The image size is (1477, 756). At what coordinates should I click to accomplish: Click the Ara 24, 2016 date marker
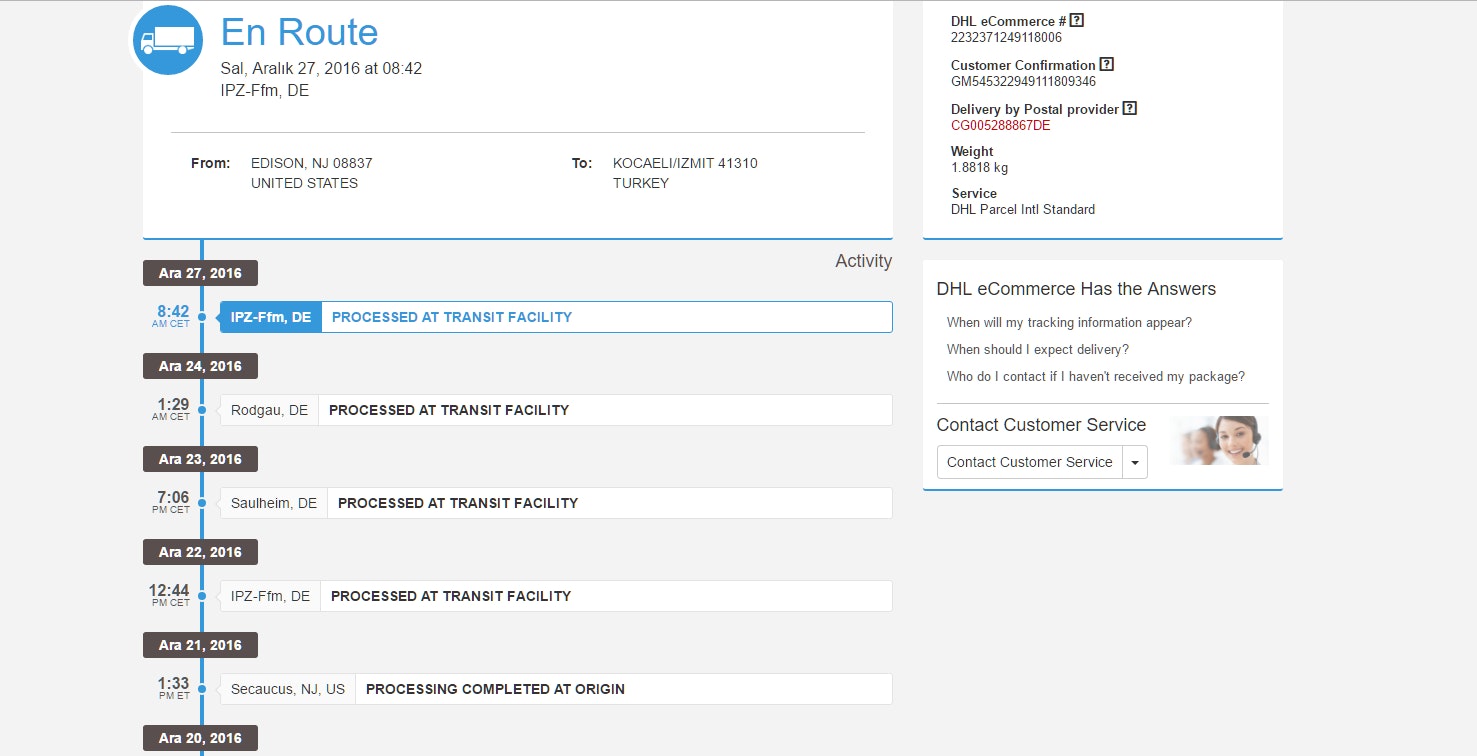coord(200,366)
